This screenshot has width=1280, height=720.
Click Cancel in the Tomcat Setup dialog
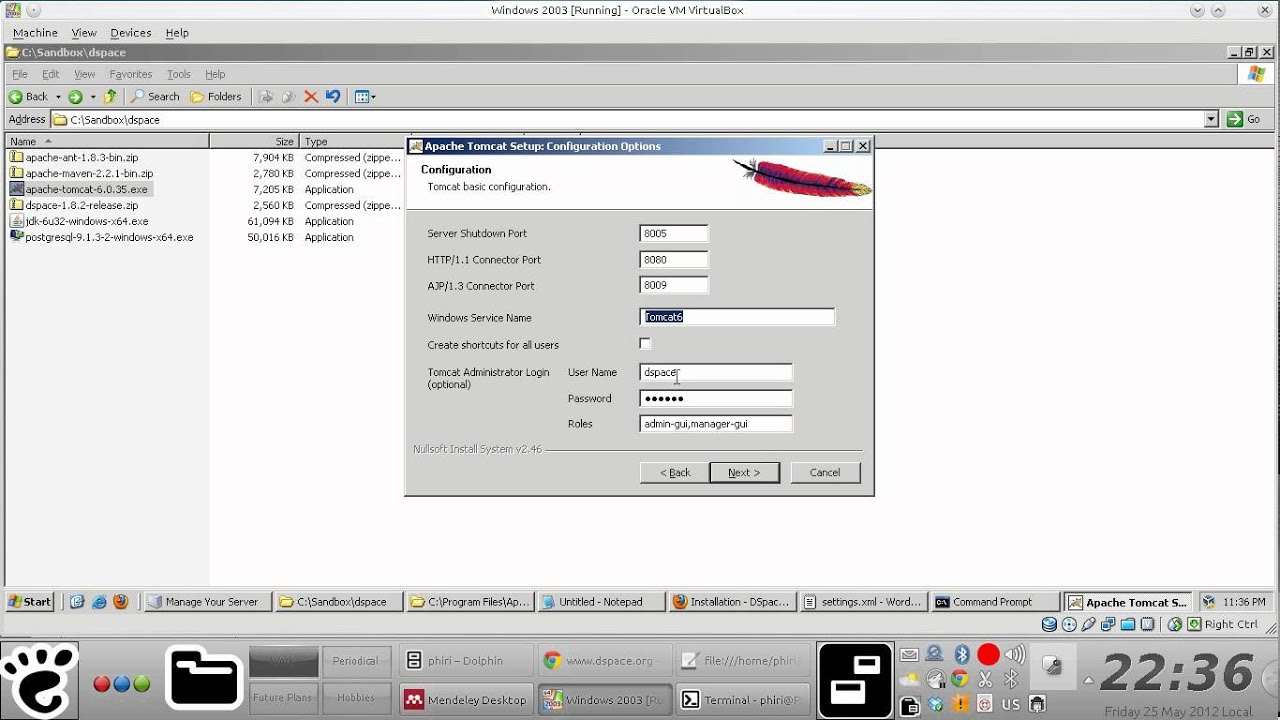click(825, 472)
